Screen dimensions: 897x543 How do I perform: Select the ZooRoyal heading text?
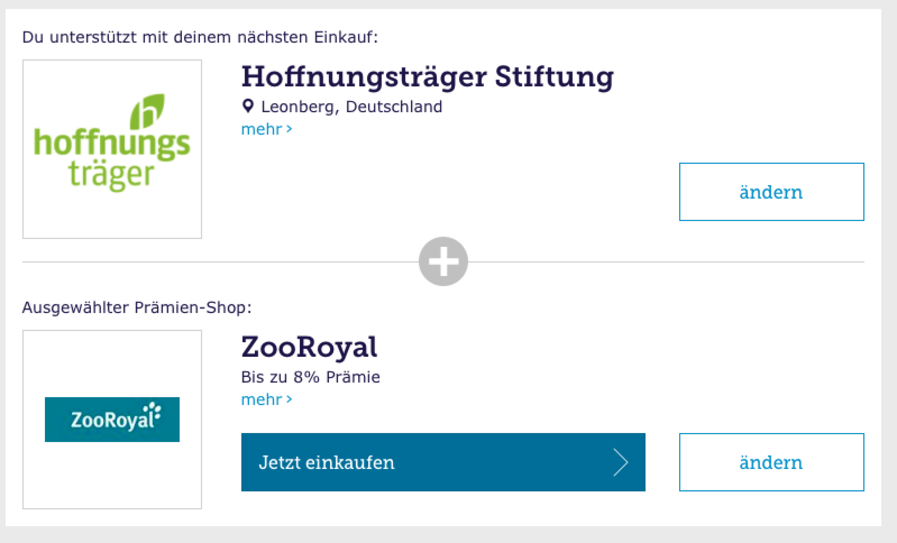click(309, 347)
